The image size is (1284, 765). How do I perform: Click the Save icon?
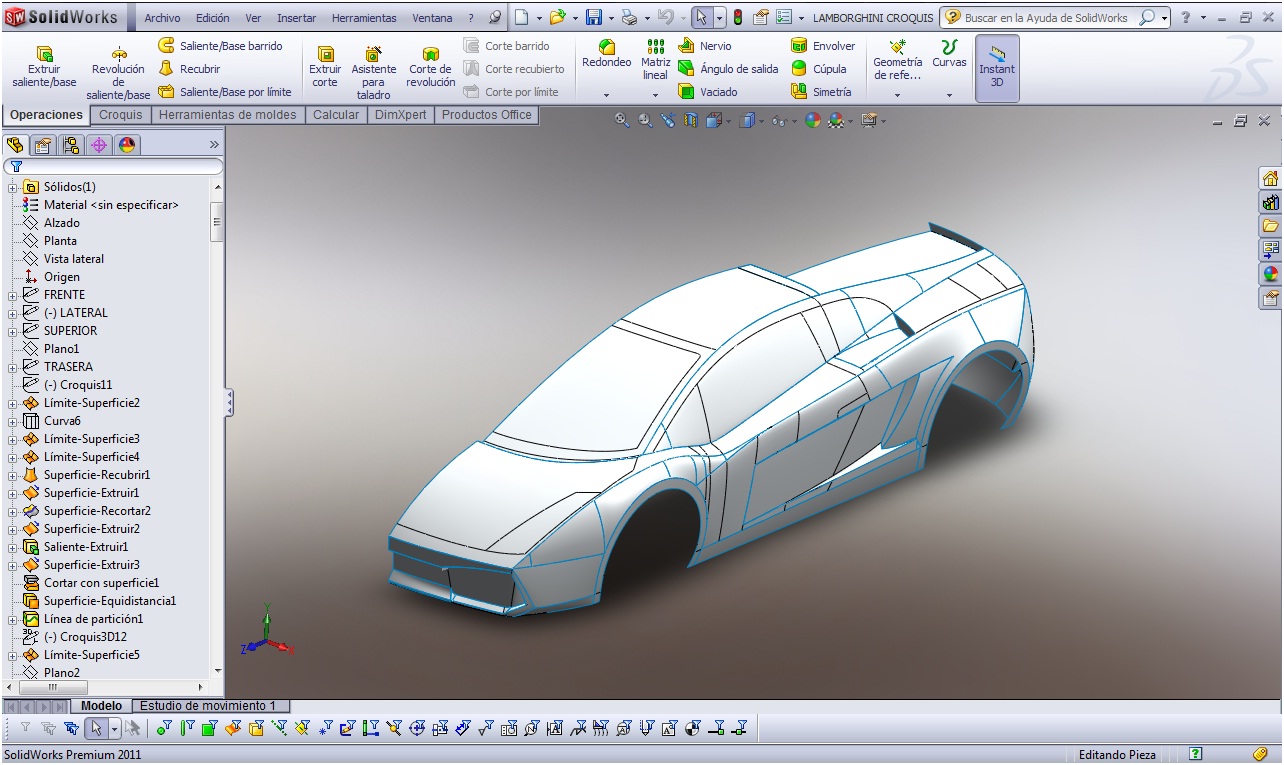[593, 17]
